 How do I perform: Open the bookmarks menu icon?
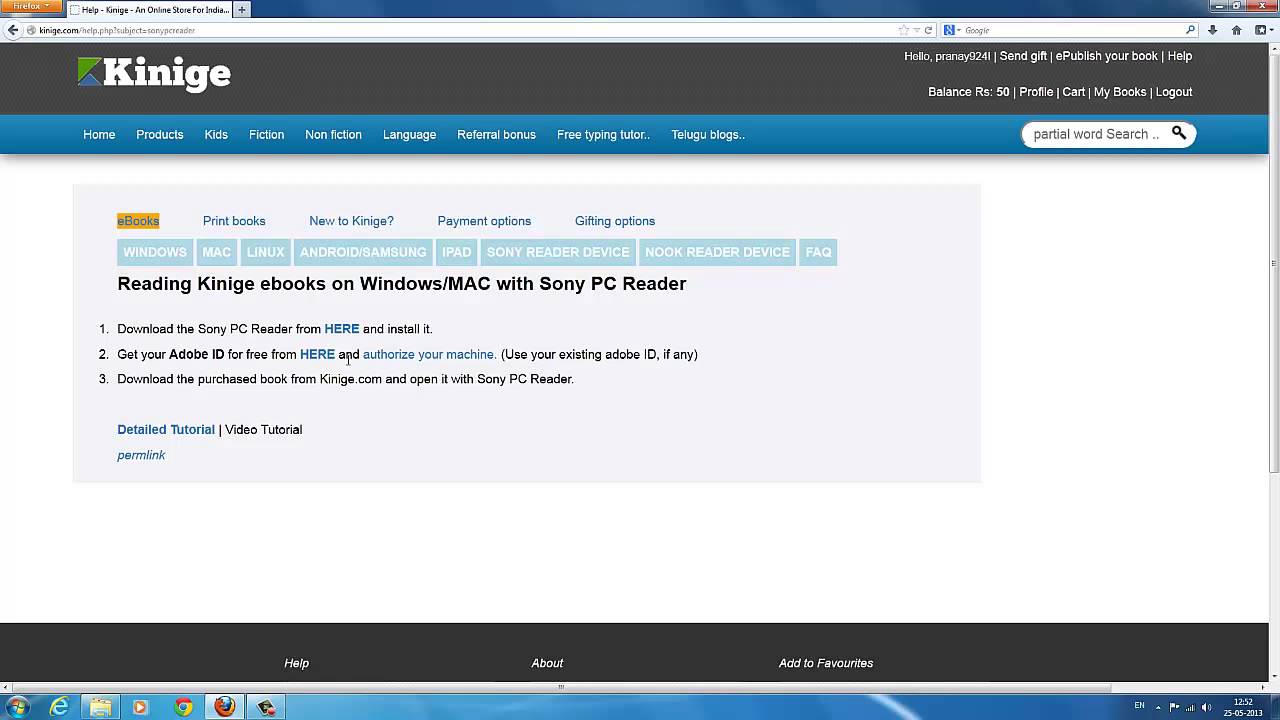pyautogui.click(x=1260, y=30)
